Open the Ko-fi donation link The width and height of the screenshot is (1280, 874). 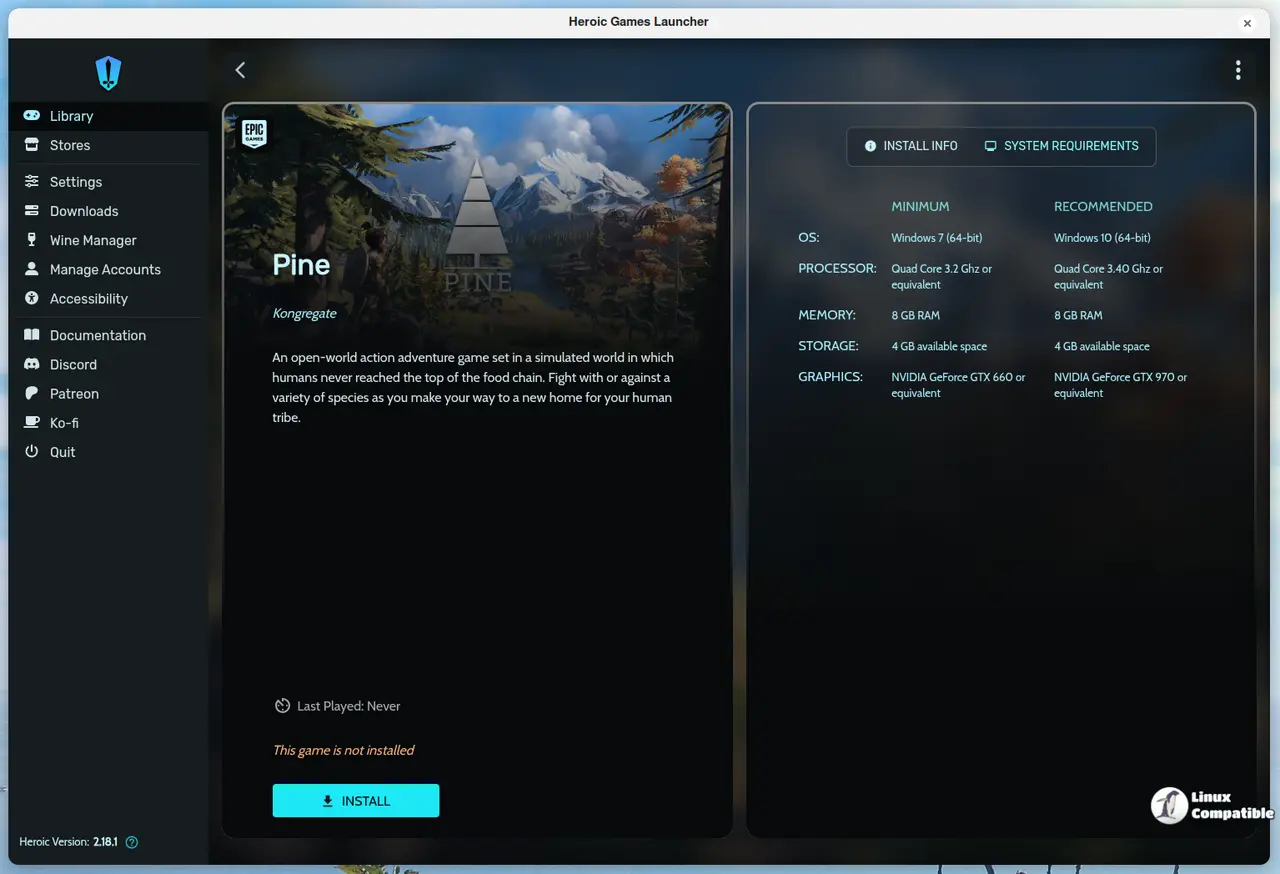click(x=64, y=422)
